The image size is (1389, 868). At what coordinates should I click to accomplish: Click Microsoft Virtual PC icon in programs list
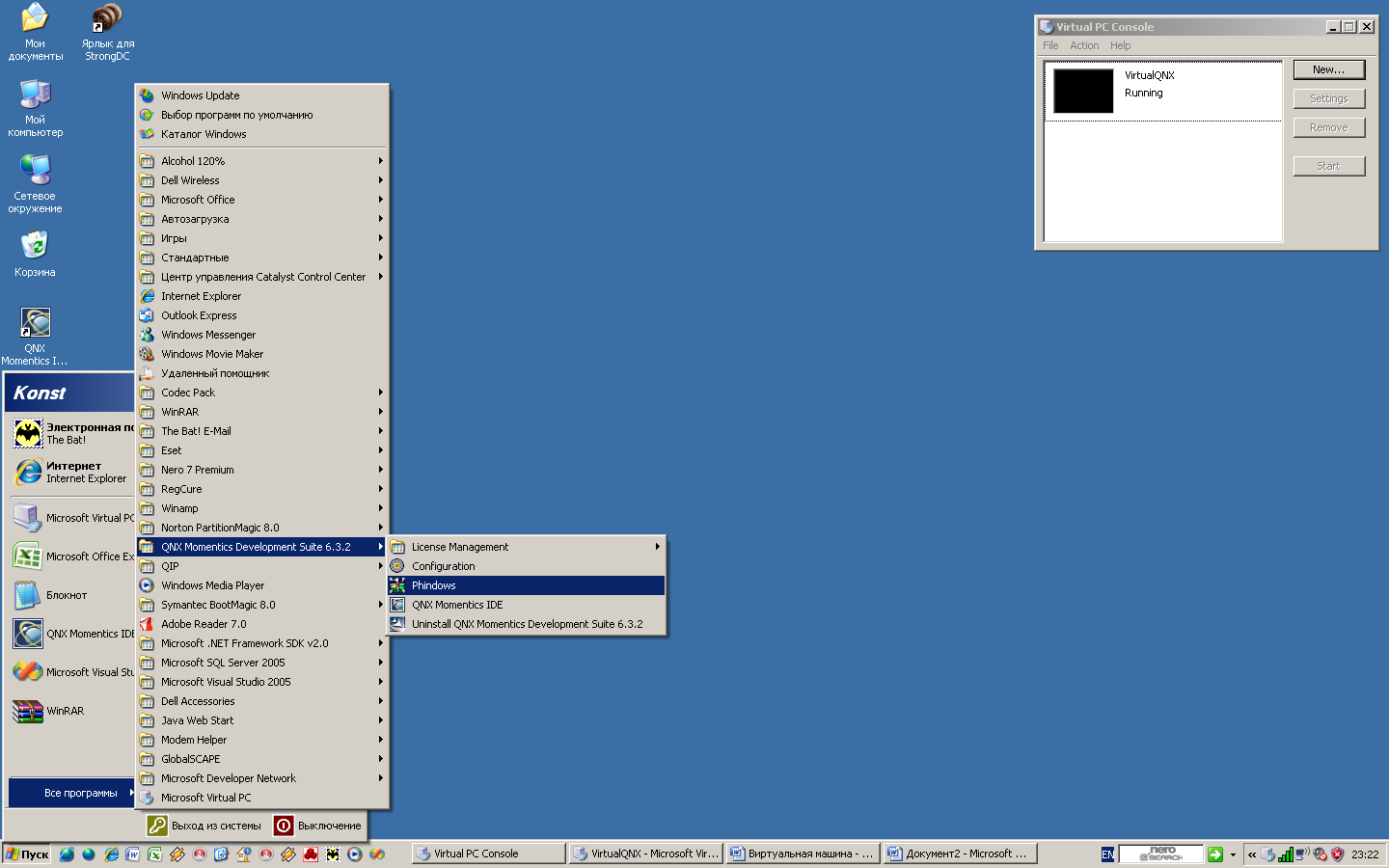[x=147, y=798]
